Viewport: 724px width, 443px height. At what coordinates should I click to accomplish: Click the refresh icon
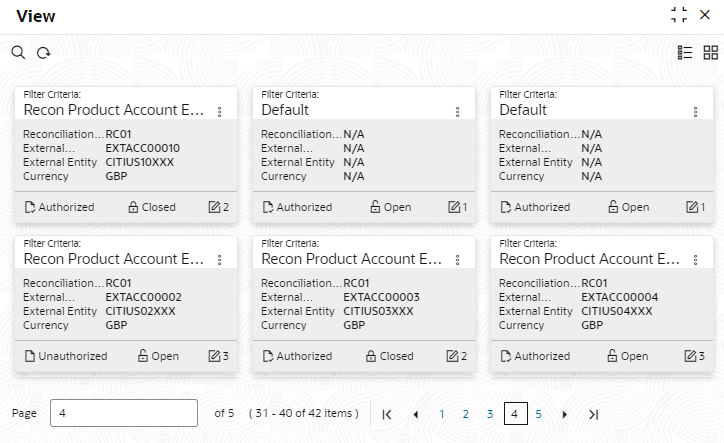(43, 53)
